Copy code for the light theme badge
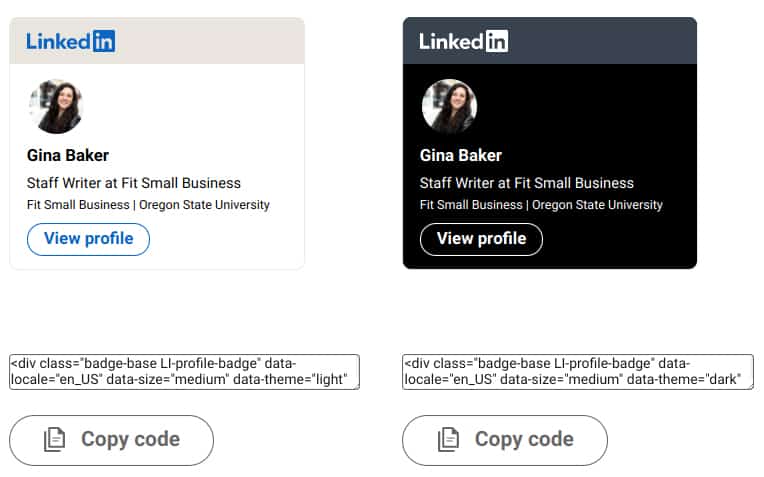Screen dimensions: 764x477 click(x=112, y=440)
